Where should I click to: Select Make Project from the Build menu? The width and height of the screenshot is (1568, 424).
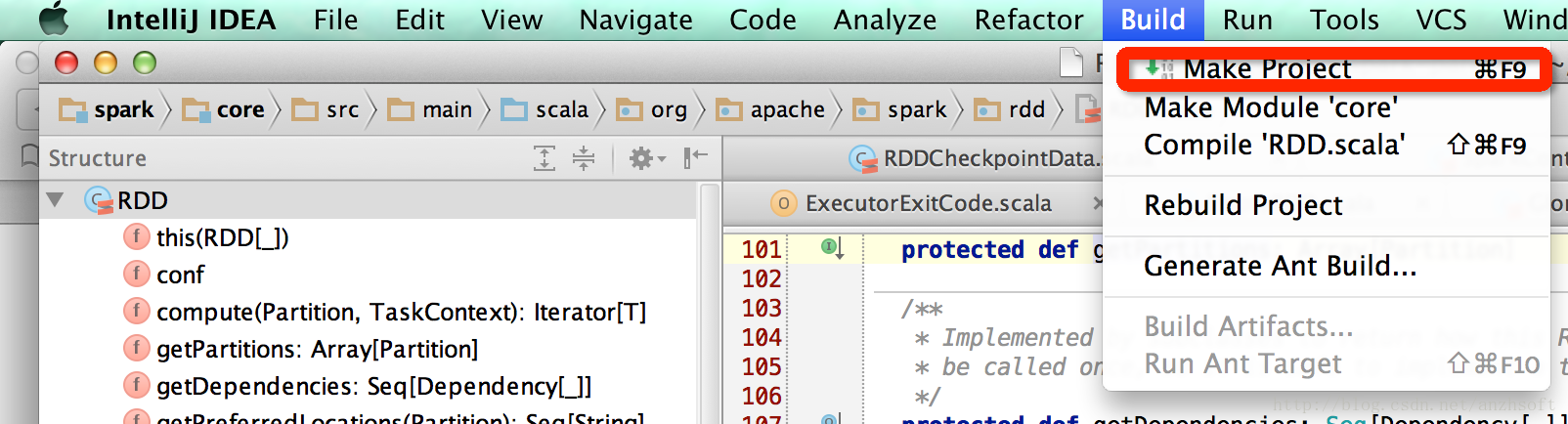click(x=1267, y=69)
